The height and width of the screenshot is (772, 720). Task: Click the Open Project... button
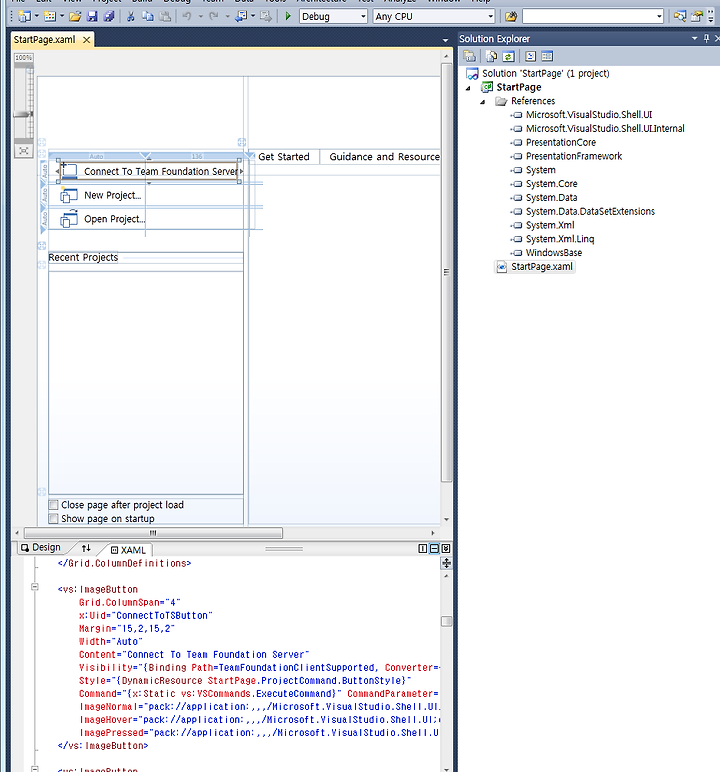[103, 219]
